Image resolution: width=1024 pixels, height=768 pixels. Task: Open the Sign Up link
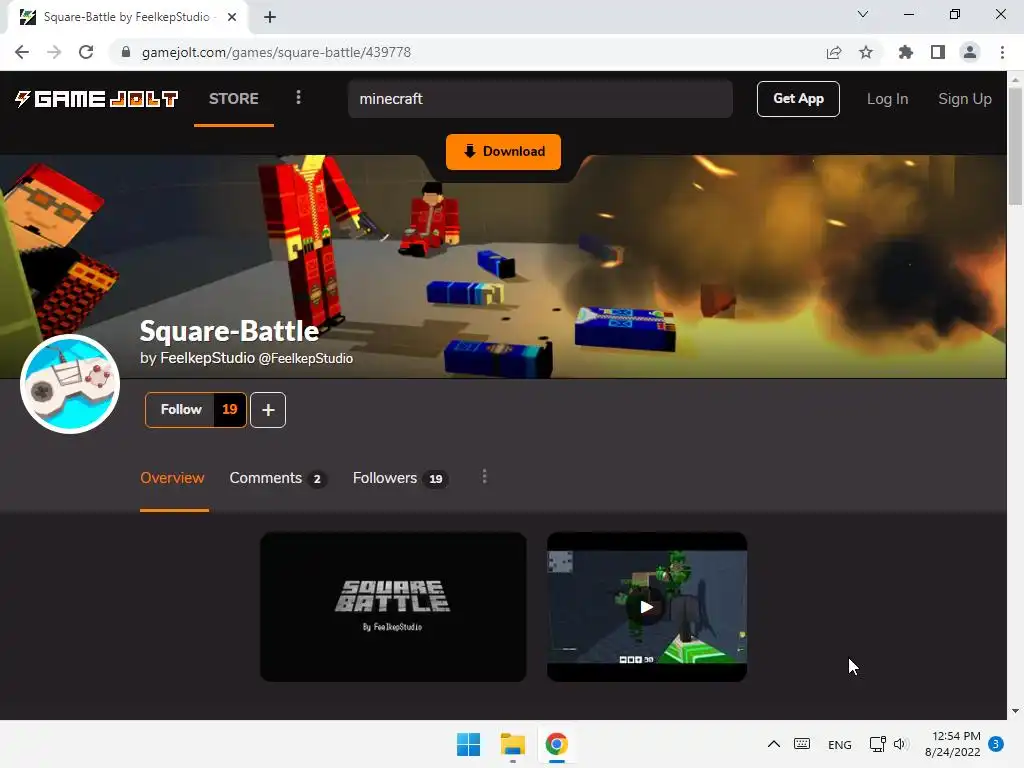click(965, 99)
